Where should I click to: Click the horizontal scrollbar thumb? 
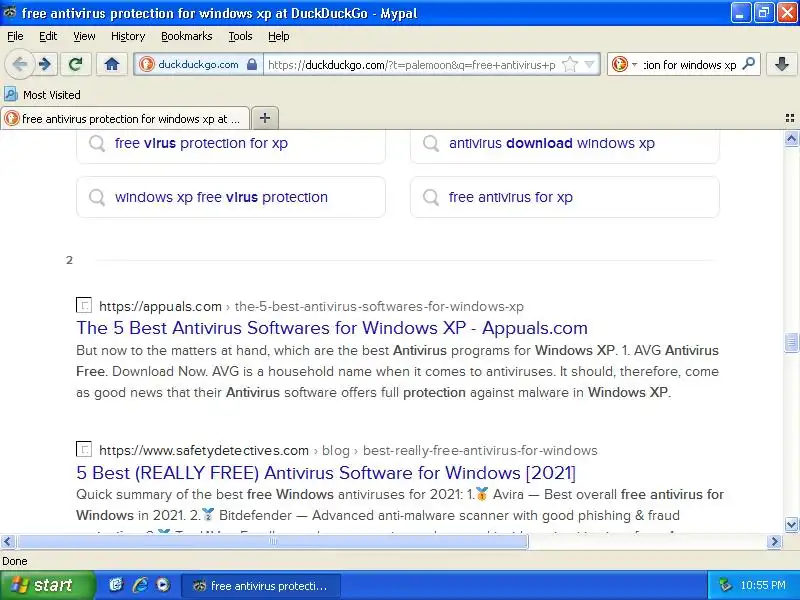[272, 541]
